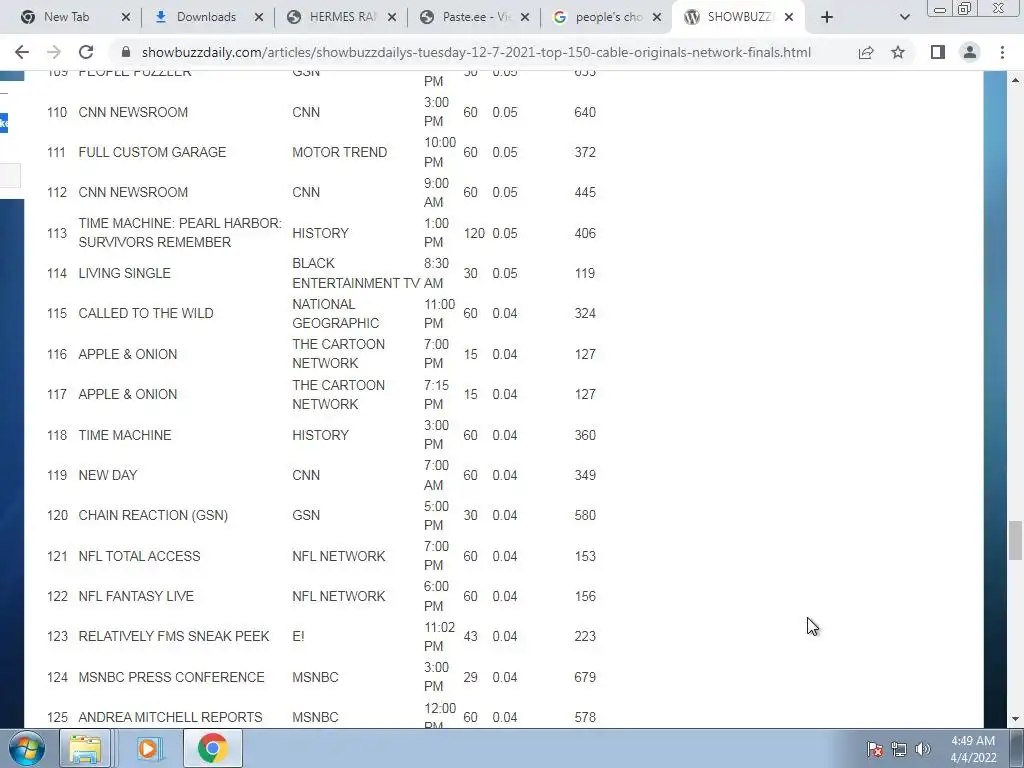Select LIVING SINGLE show title
This screenshot has height=768, width=1024.
124,273
